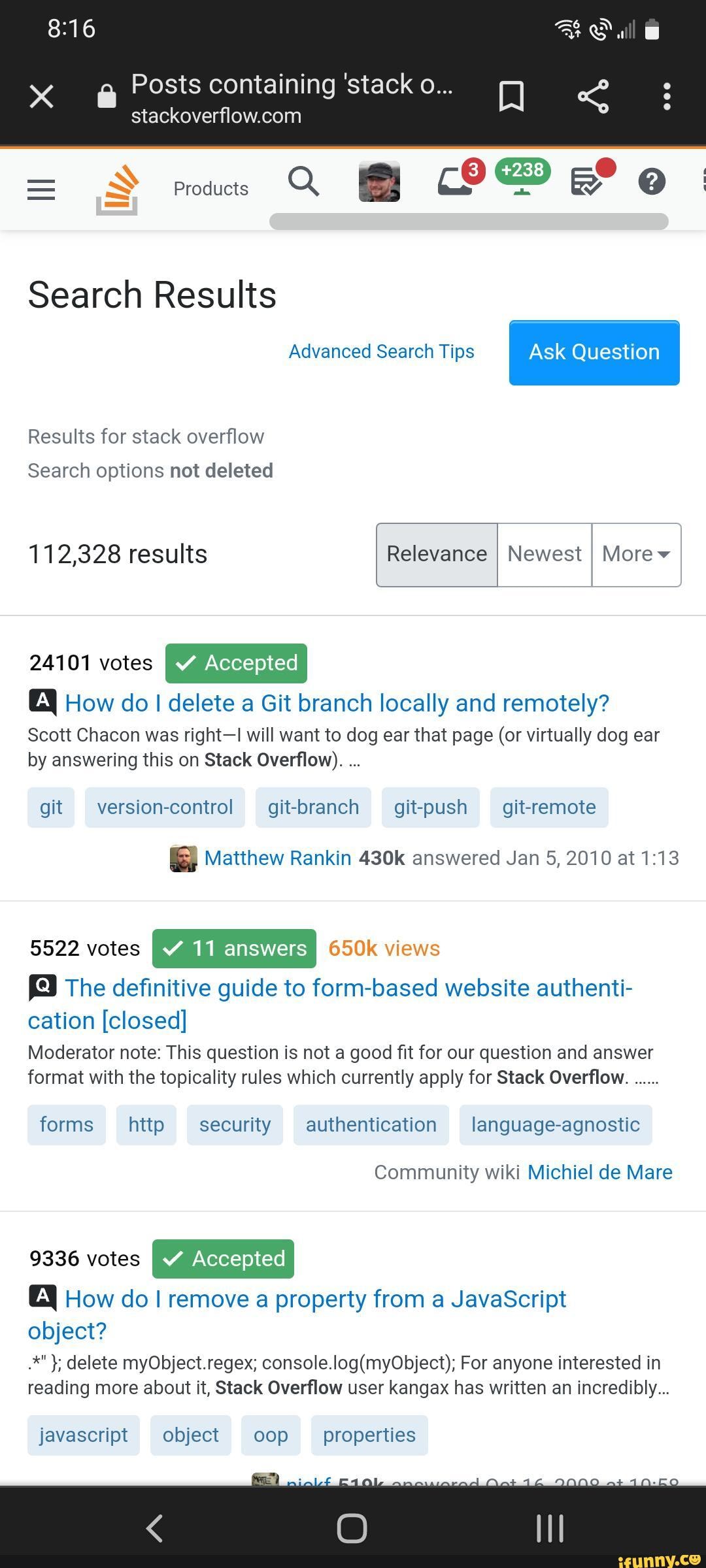This screenshot has height=1568, width=706.
Task: Open the search magnifier icon
Action: pyautogui.click(x=304, y=181)
